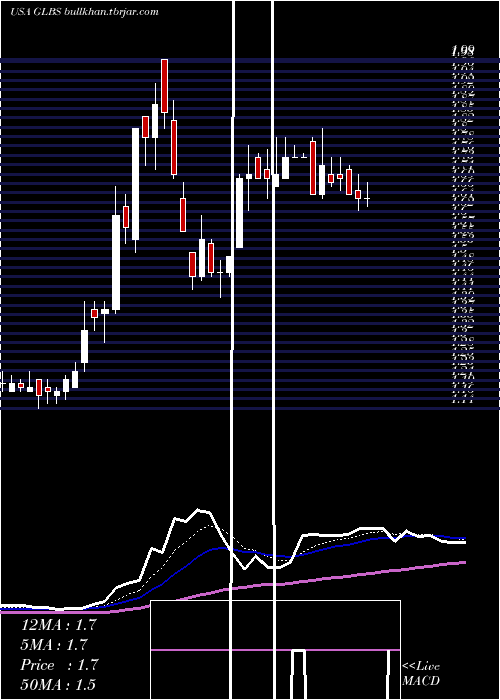
Task: Select the 5MA : 1.7 readout
Action: (x=54, y=645)
